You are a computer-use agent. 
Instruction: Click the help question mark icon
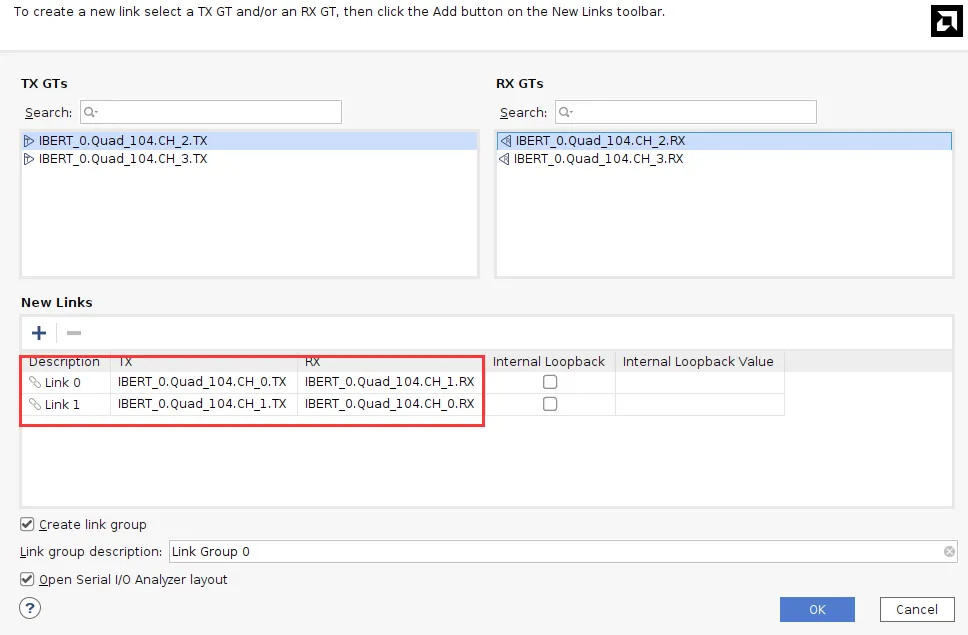30,608
